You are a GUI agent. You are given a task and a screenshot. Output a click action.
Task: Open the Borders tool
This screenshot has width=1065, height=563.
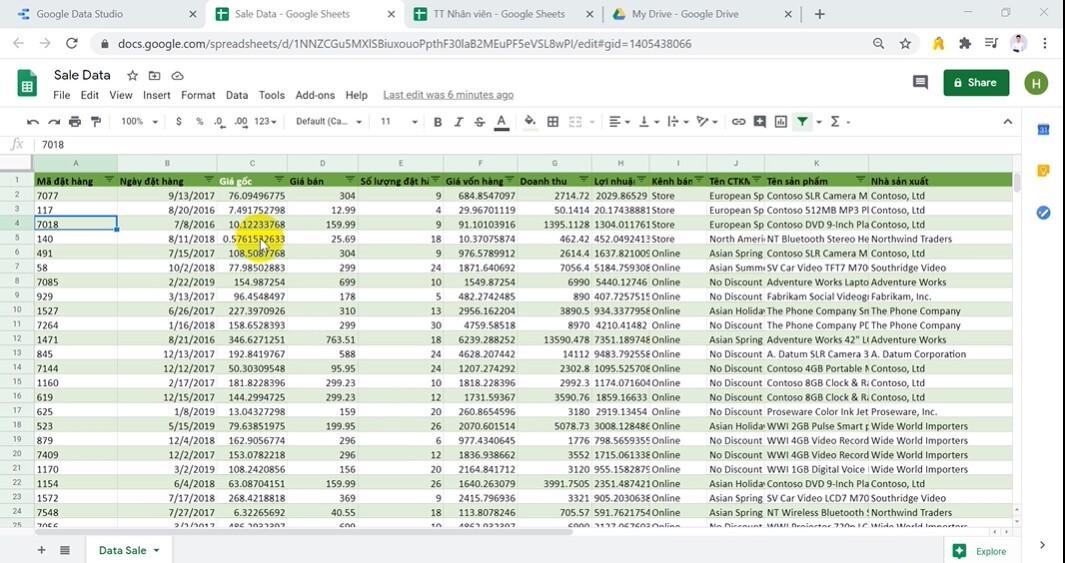[x=553, y=122]
